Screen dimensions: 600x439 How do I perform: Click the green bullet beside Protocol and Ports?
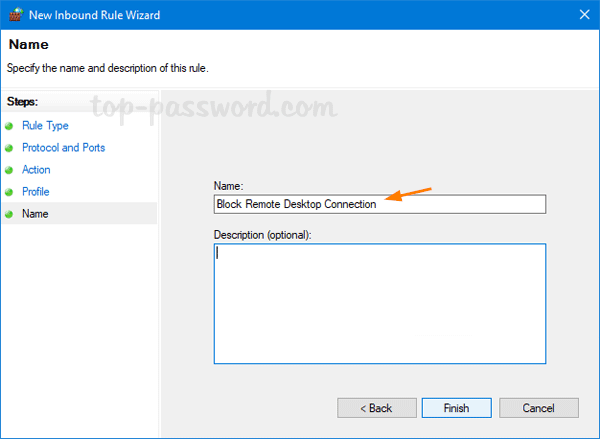(10, 148)
